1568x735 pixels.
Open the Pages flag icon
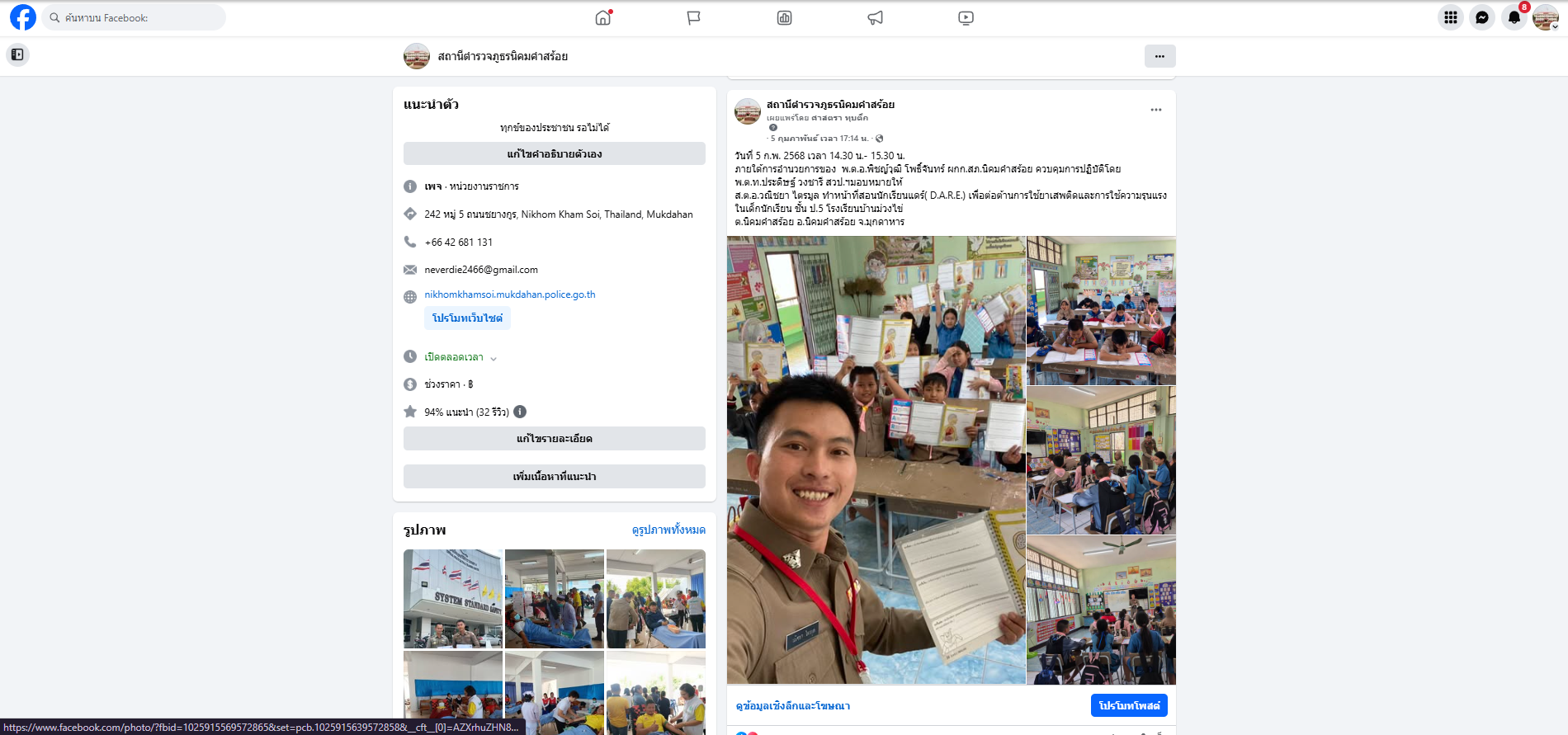[x=694, y=17]
